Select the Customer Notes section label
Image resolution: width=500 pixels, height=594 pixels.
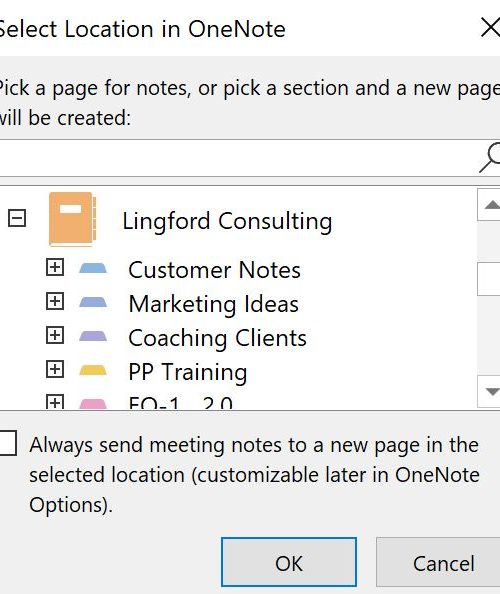(214, 270)
